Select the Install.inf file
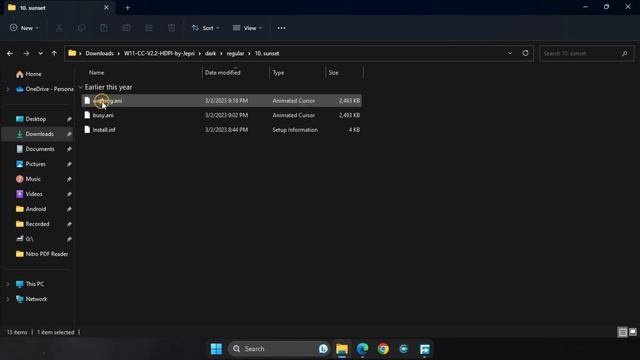This screenshot has width=640, height=360. pos(222,130)
